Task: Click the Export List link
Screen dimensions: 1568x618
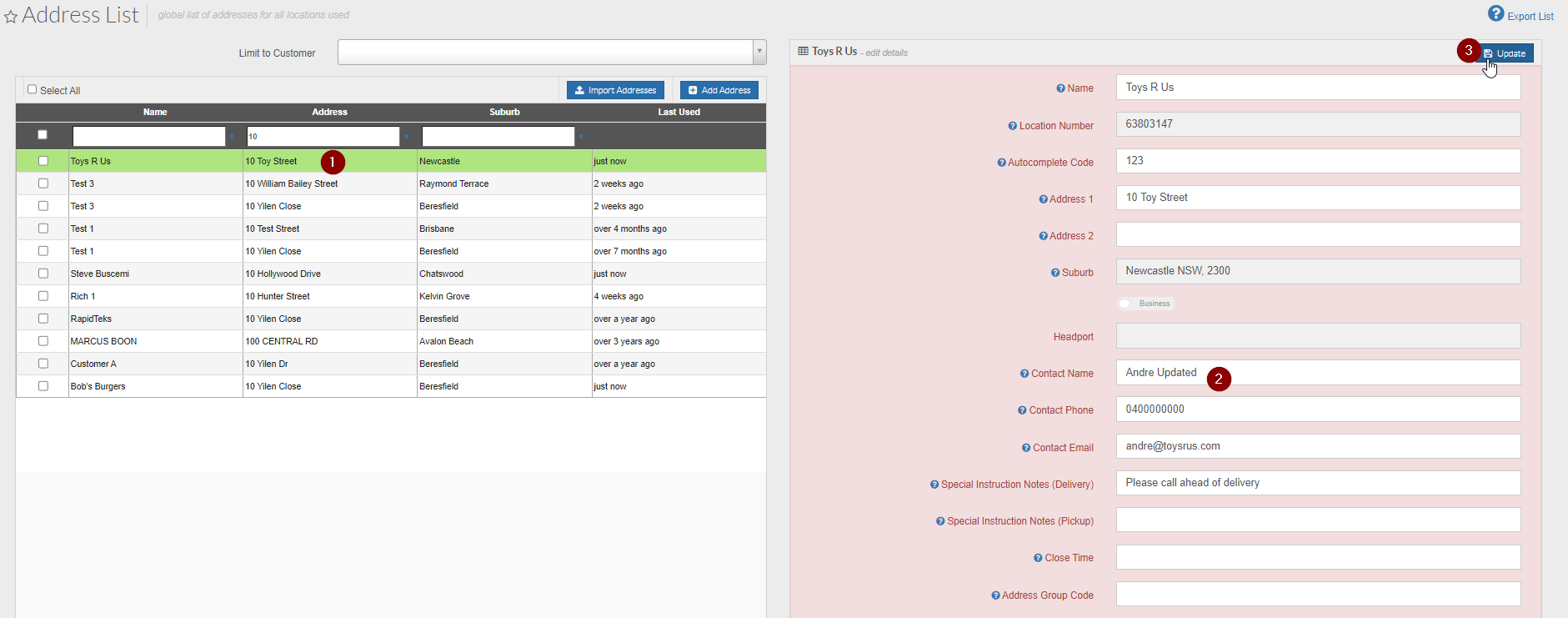Action: [1530, 17]
